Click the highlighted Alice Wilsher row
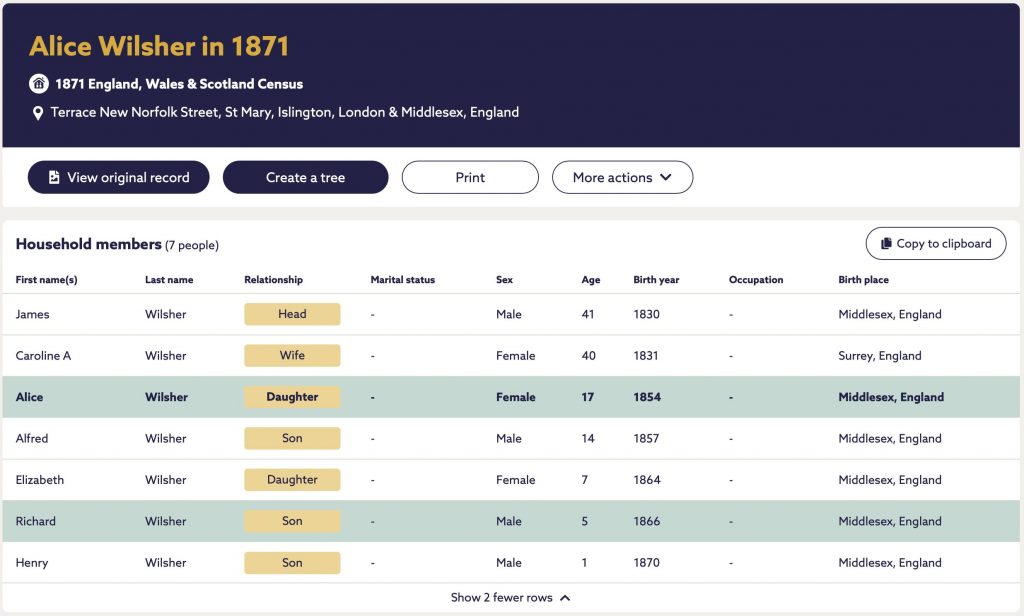Image resolution: width=1024 pixels, height=616 pixels. [x=511, y=397]
